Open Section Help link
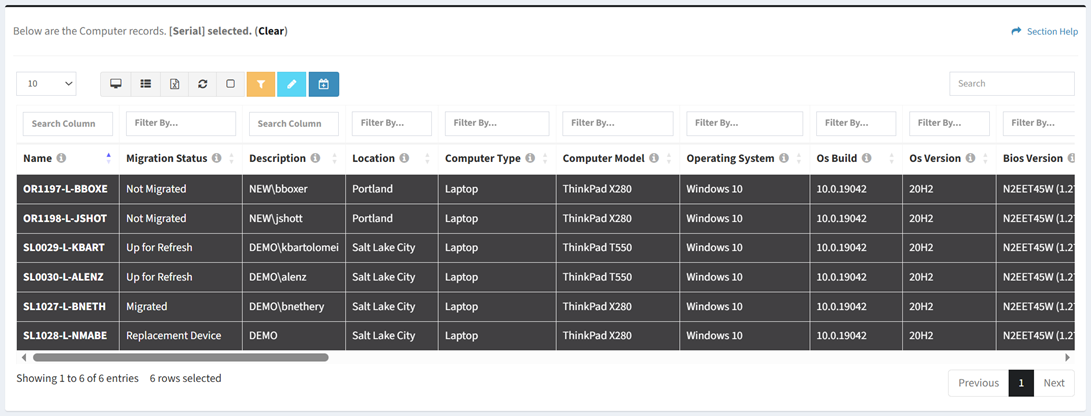This screenshot has height=416, width=1091. pos(1044,31)
